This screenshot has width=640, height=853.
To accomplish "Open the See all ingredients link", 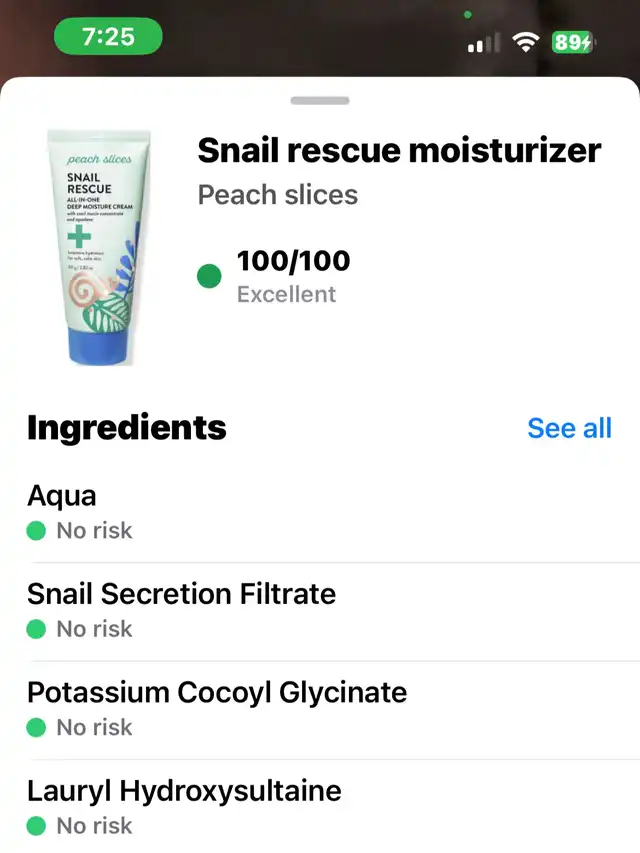I will tap(569, 428).
